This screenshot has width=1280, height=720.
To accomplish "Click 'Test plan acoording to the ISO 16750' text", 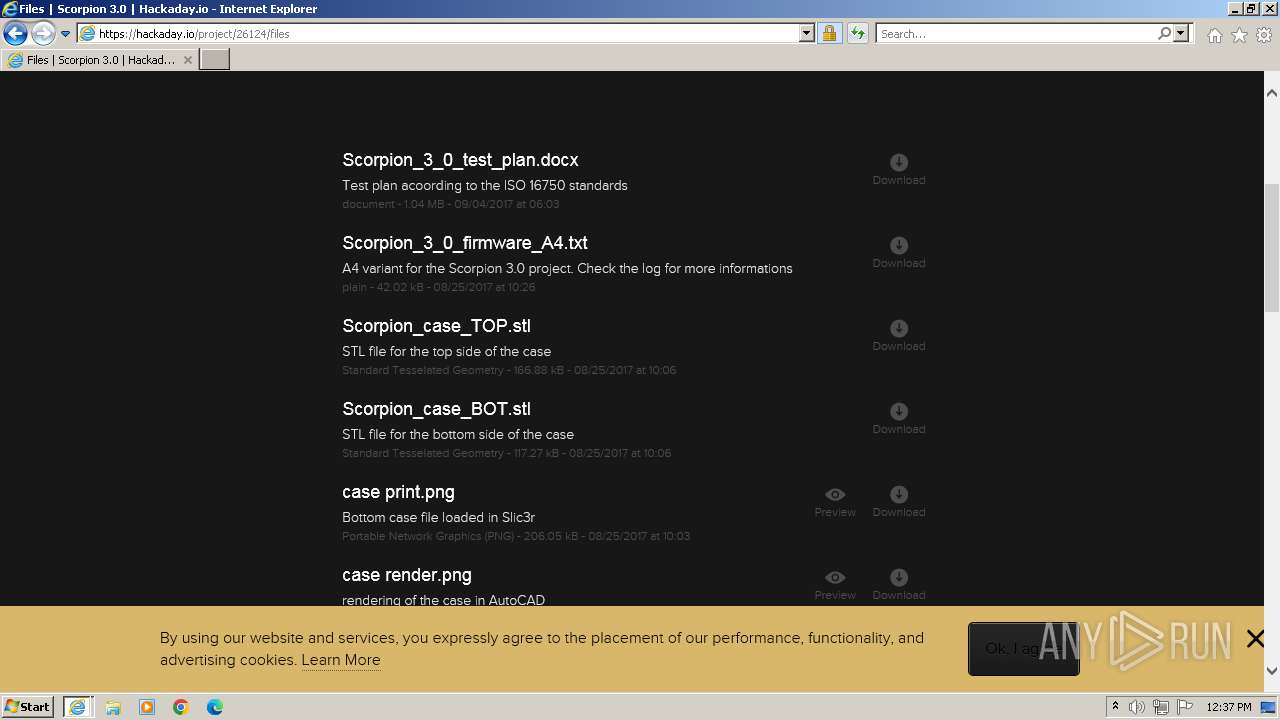I will [485, 185].
